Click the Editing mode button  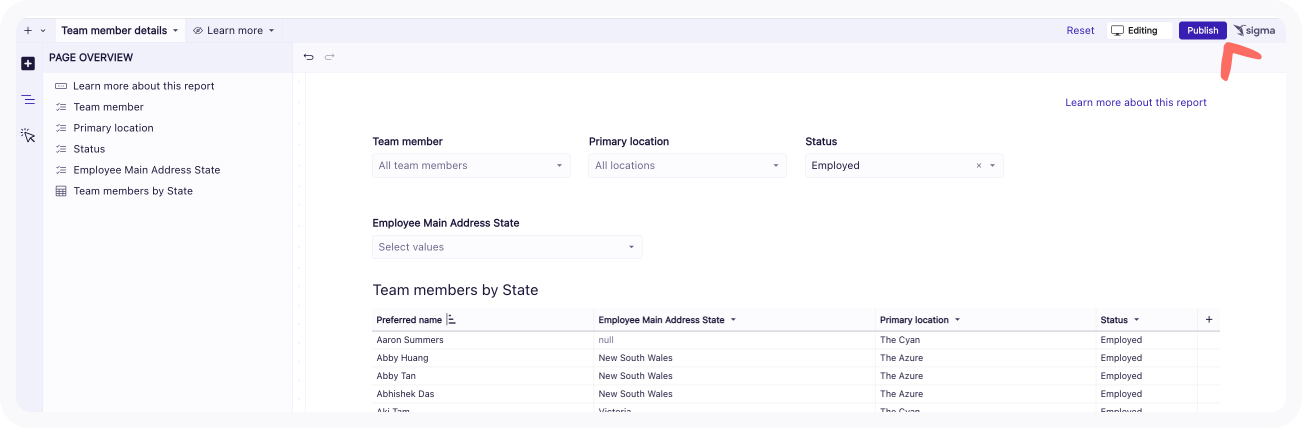pyautogui.click(x=1139, y=31)
